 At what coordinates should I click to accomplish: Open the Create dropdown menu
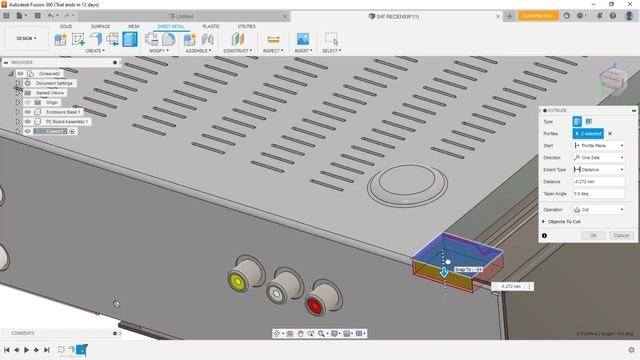(x=95, y=51)
